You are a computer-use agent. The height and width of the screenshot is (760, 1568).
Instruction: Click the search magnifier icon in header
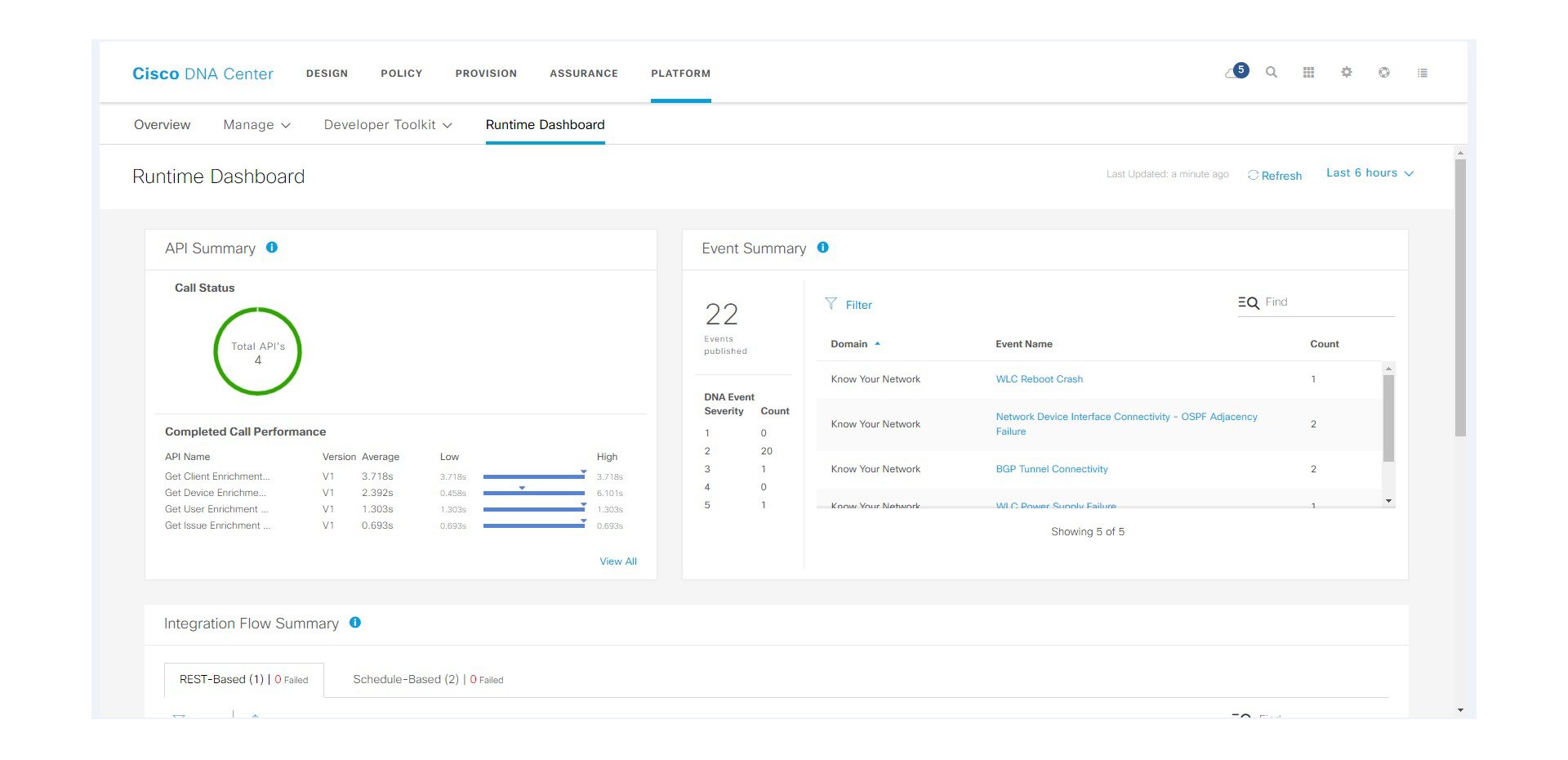(x=1272, y=72)
